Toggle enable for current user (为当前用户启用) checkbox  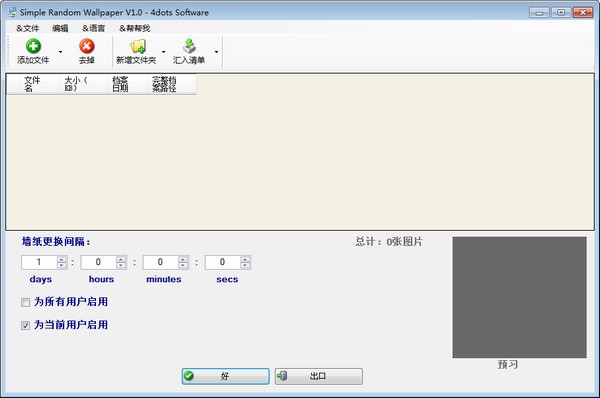(x=25, y=325)
